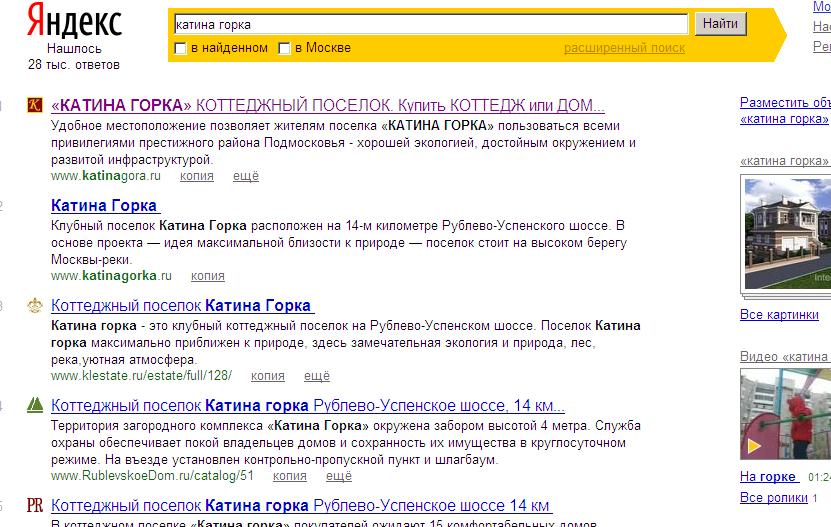Click the 'Найти' search button
This screenshot has width=831, height=527.
(x=720, y=24)
